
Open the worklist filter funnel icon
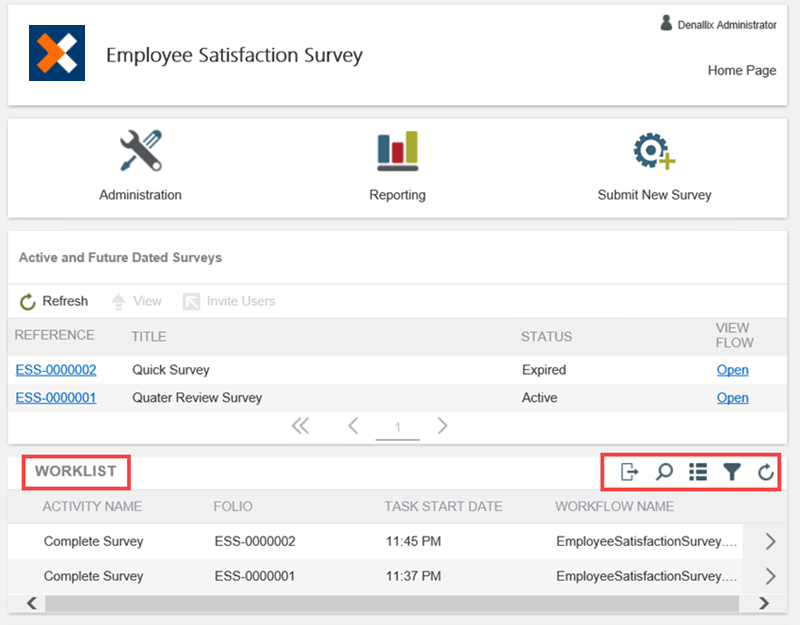pyautogui.click(x=732, y=472)
